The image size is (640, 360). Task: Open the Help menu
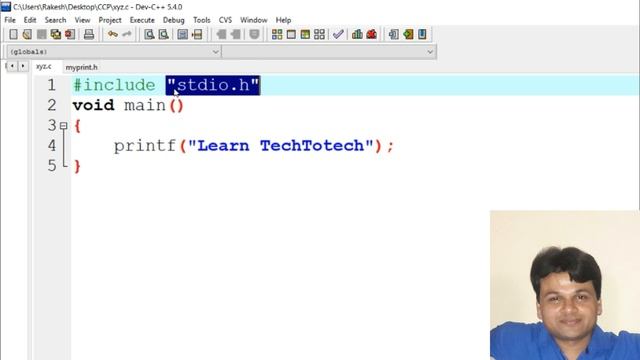click(283, 20)
